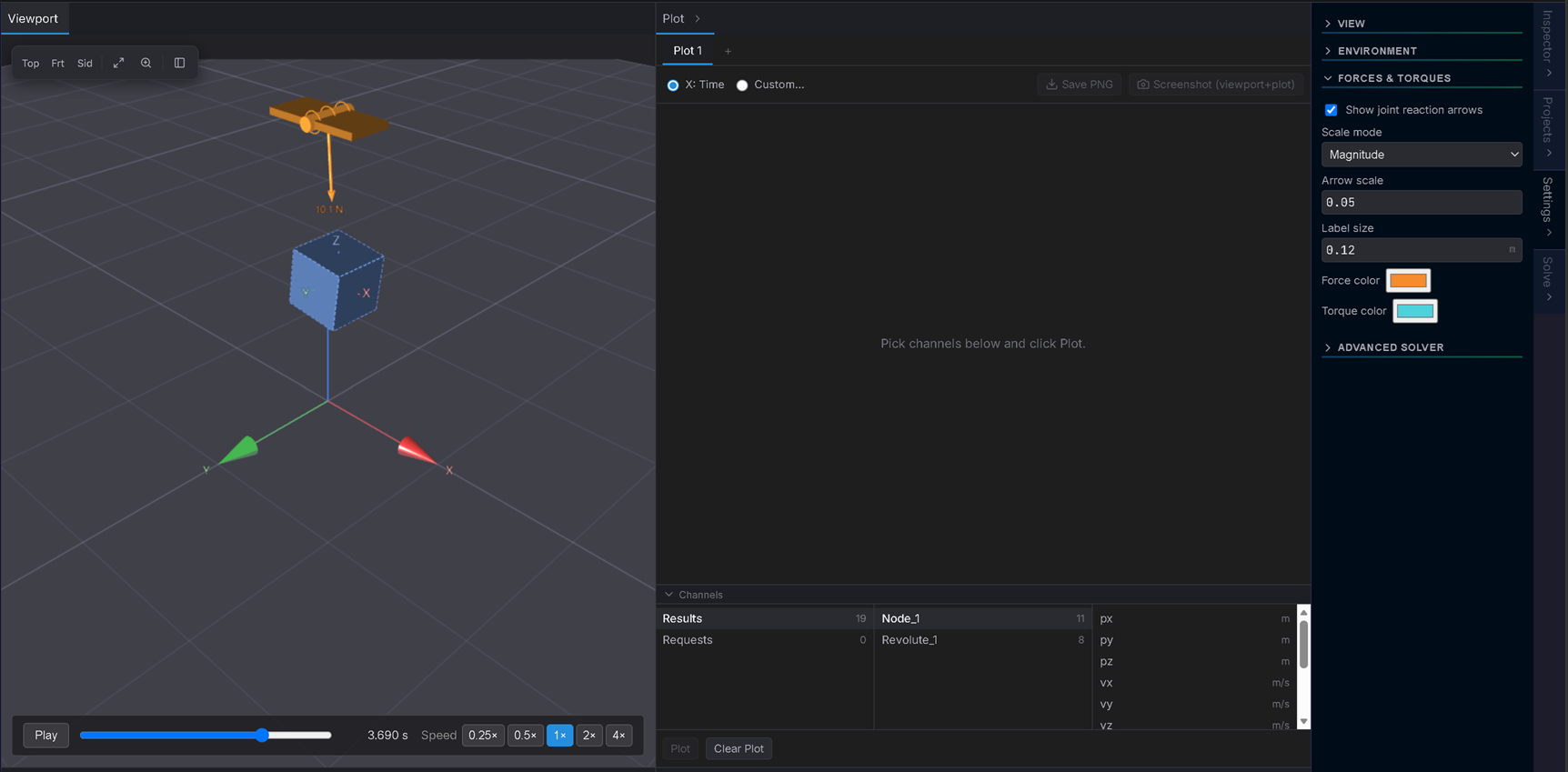Click the orange reaction force arrow
Screen dimensions: 1568x772
coord(330,169)
